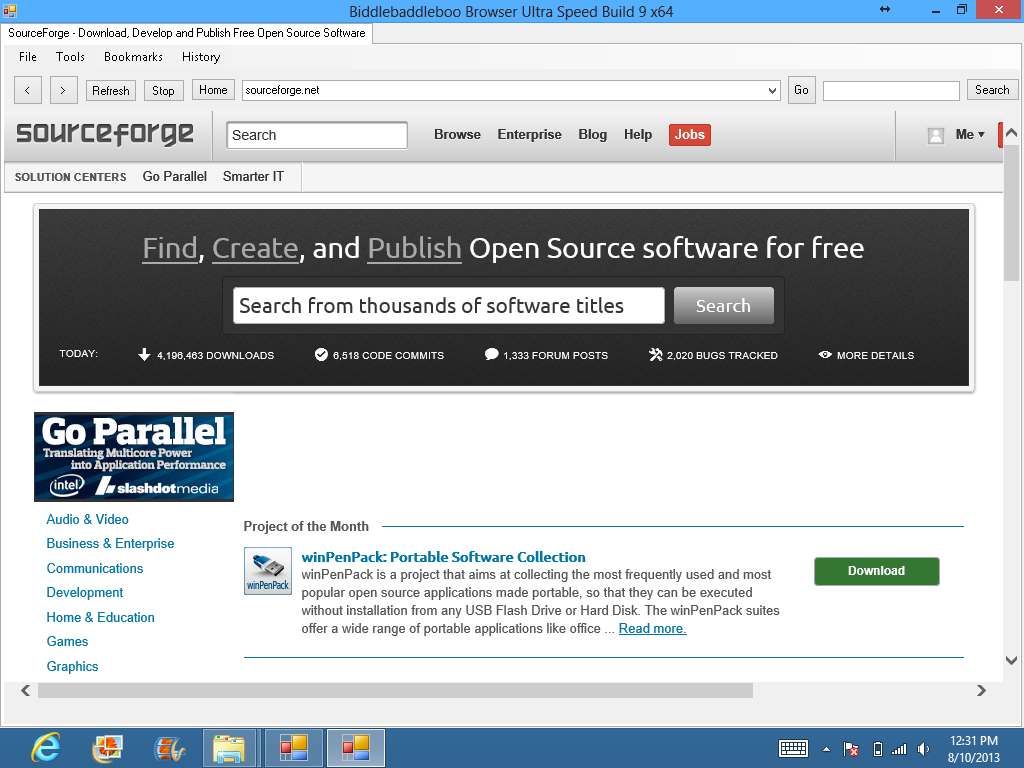Click the Read more link

[x=652, y=628]
